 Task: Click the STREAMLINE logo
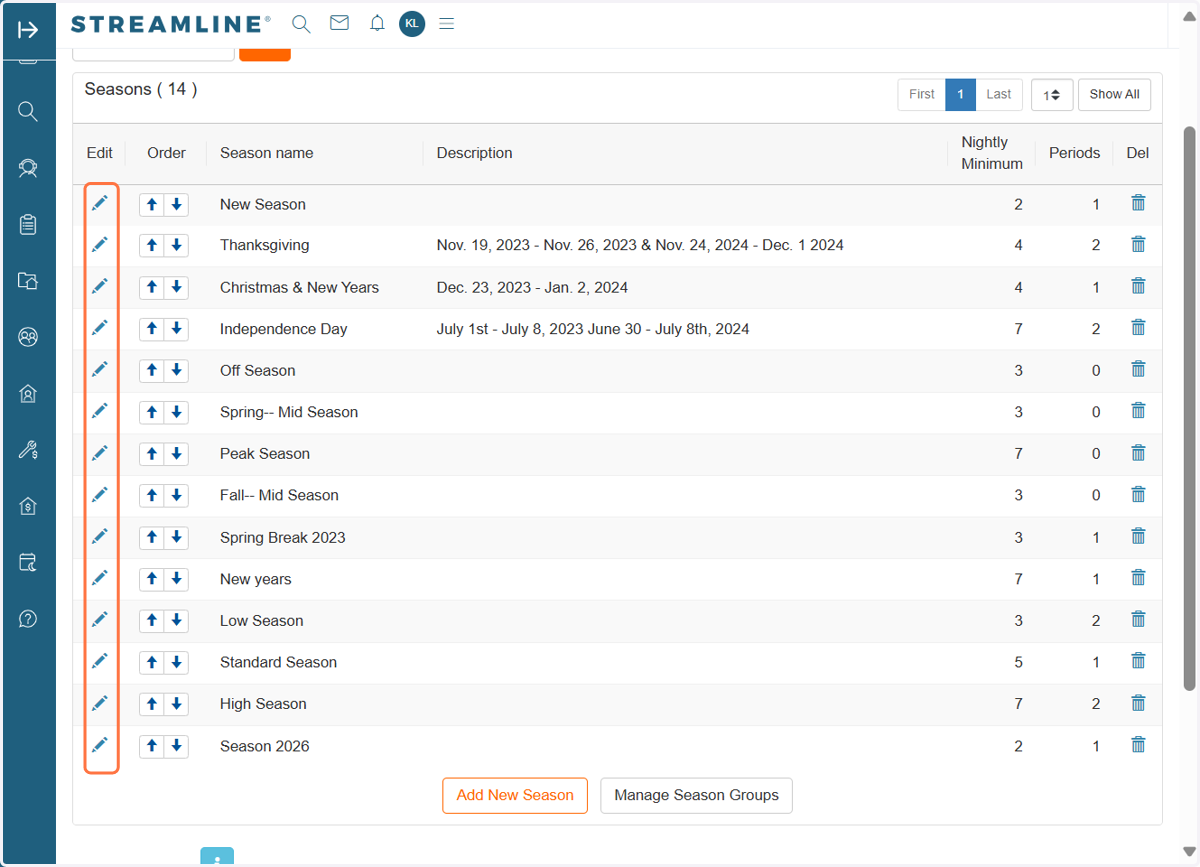(171, 24)
